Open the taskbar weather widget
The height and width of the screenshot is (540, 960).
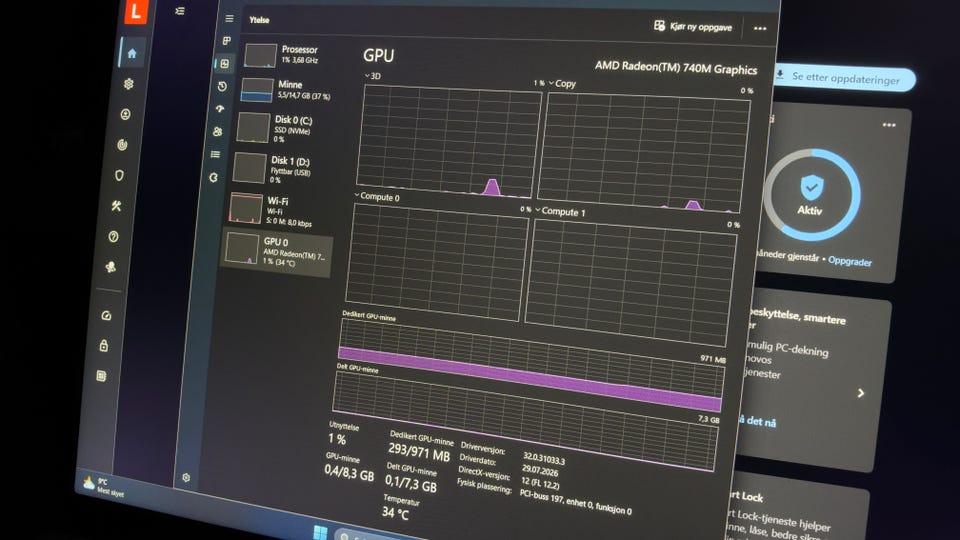pos(104,486)
